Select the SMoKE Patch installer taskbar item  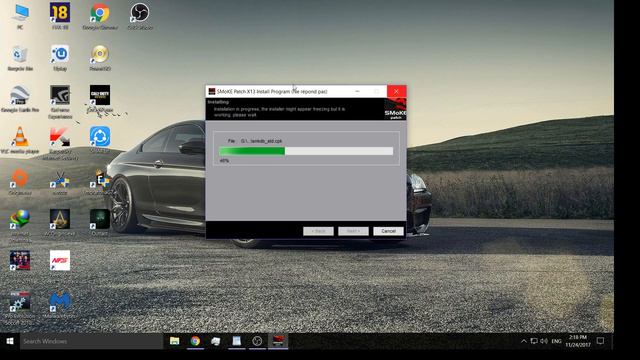pos(278,341)
